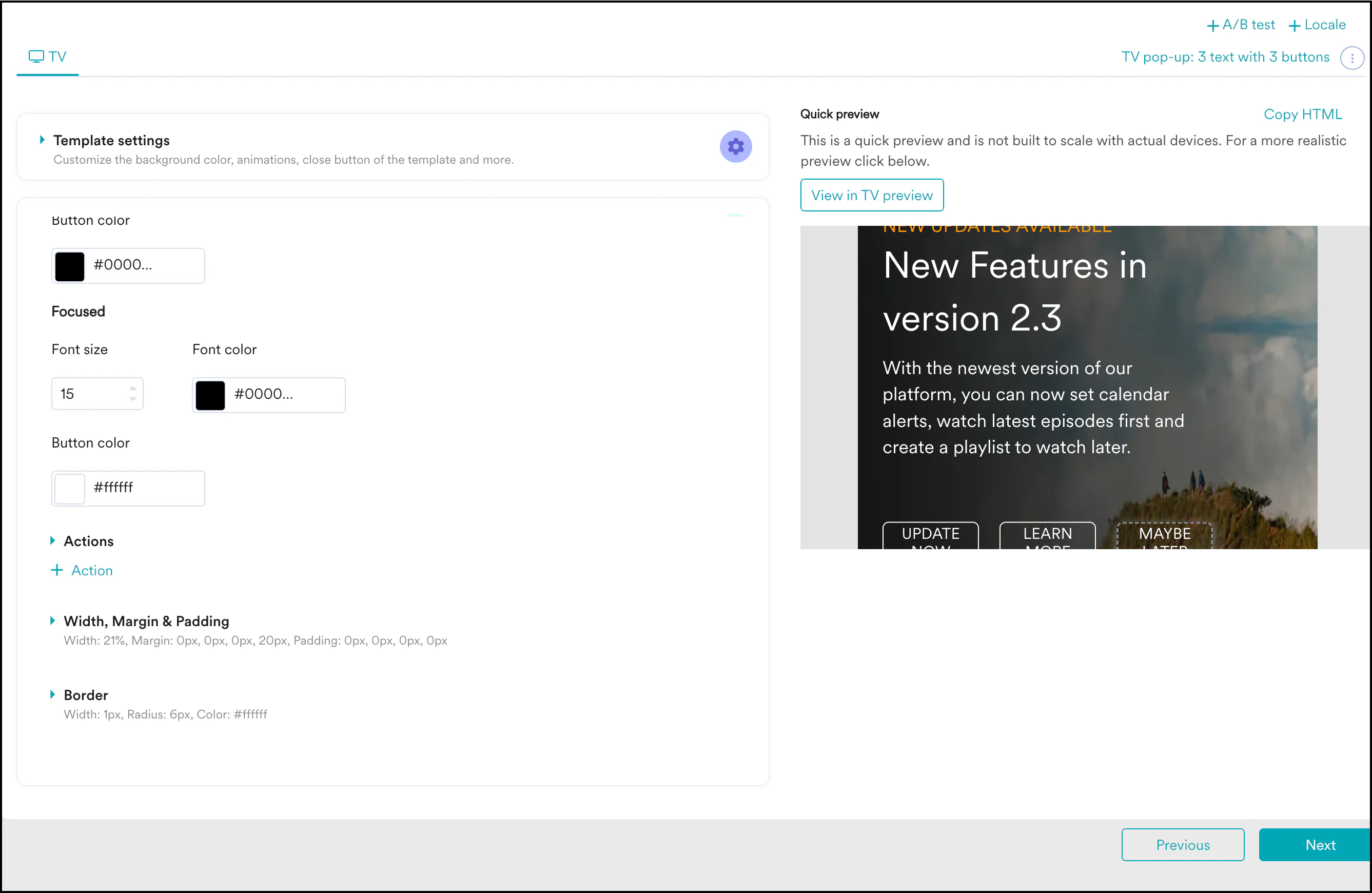
Task: Click the plus icon next to Action
Action: [57, 570]
